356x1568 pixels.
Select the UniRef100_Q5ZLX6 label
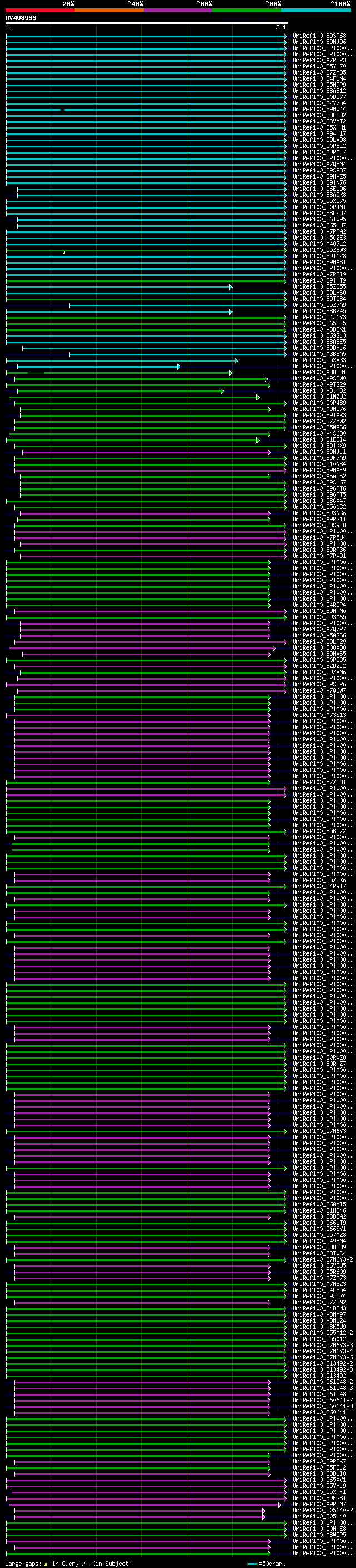[x=319, y=880]
